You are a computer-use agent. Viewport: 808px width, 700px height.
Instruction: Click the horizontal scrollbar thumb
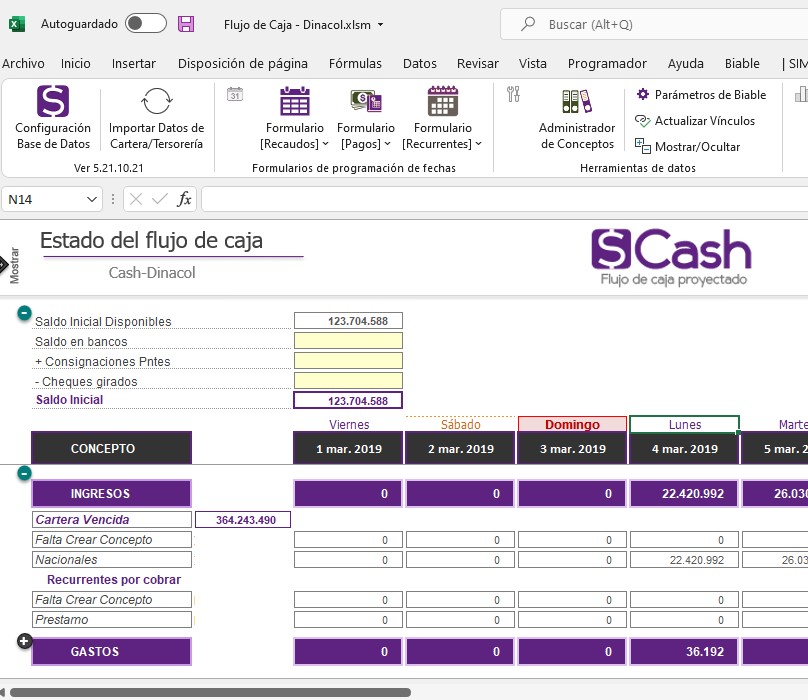coord(210,692)
